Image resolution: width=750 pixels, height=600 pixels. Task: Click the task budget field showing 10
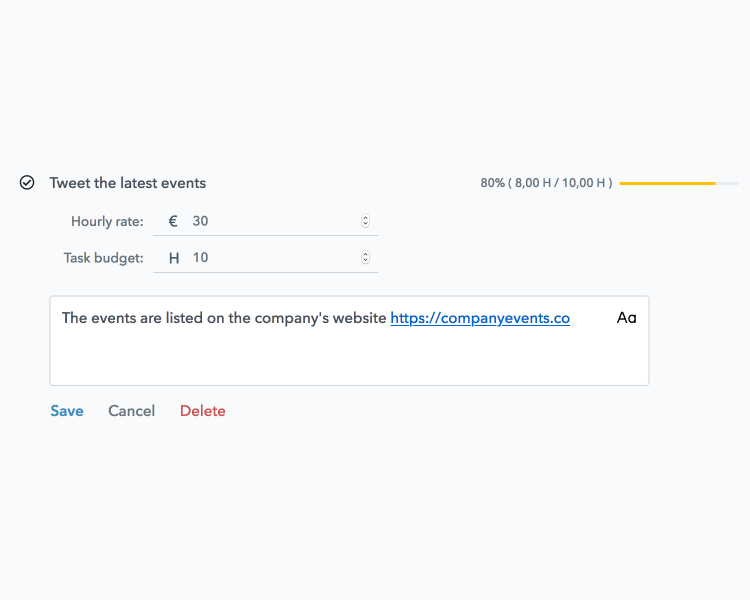[x=265, y=258]
